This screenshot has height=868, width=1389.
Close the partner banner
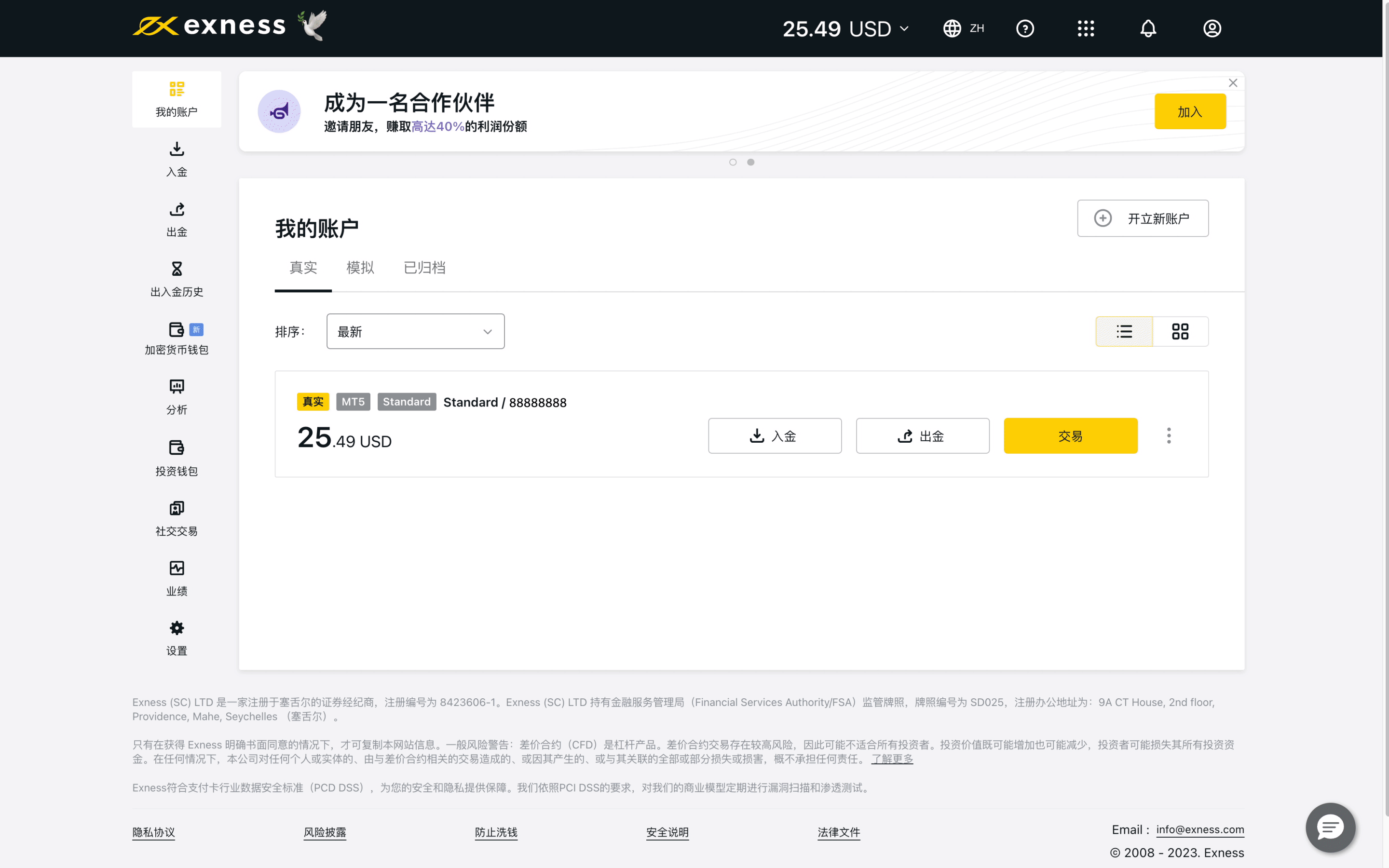tap(1232, 83)
